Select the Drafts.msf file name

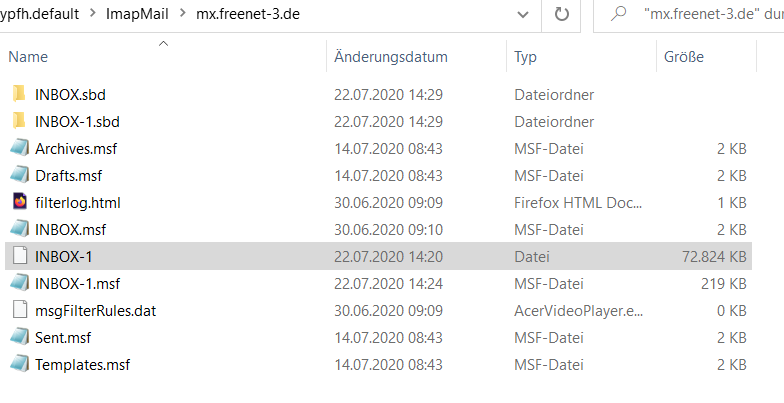coord(68,176)
